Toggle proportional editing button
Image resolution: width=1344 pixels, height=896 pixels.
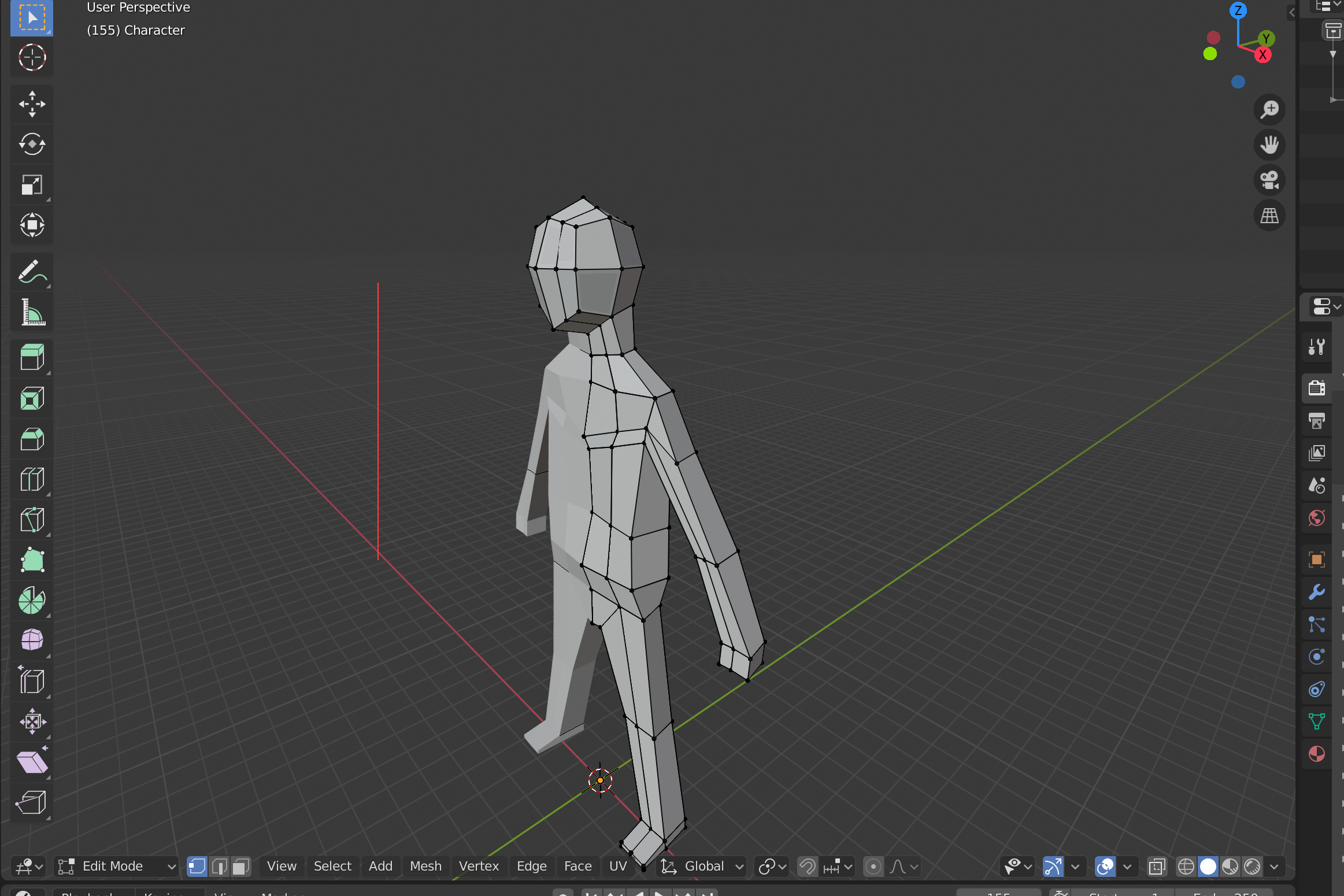[x=873, y=866]
